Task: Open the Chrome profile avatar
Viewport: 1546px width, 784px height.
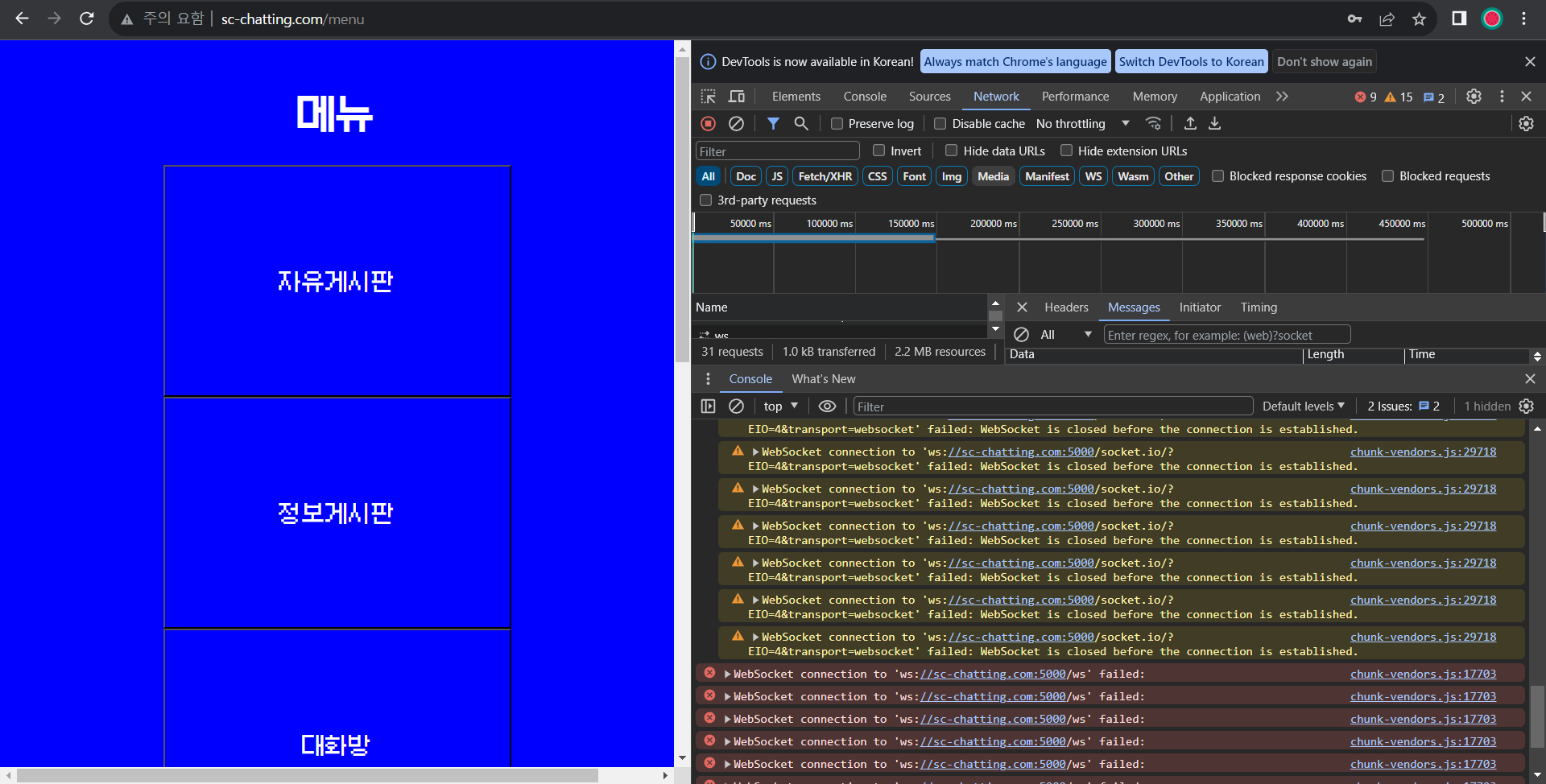Action: tap(1492, 19)
